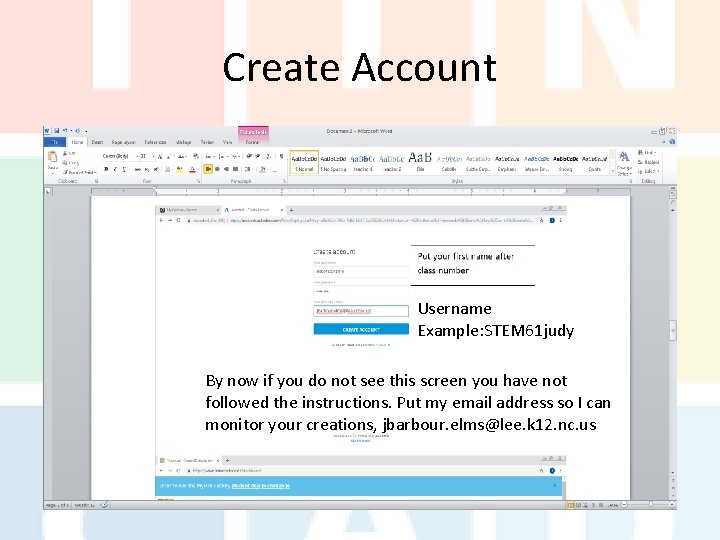This screenshot has height=540, width=720.
Task: Click the font color icon
Action: tap(192, 169)
